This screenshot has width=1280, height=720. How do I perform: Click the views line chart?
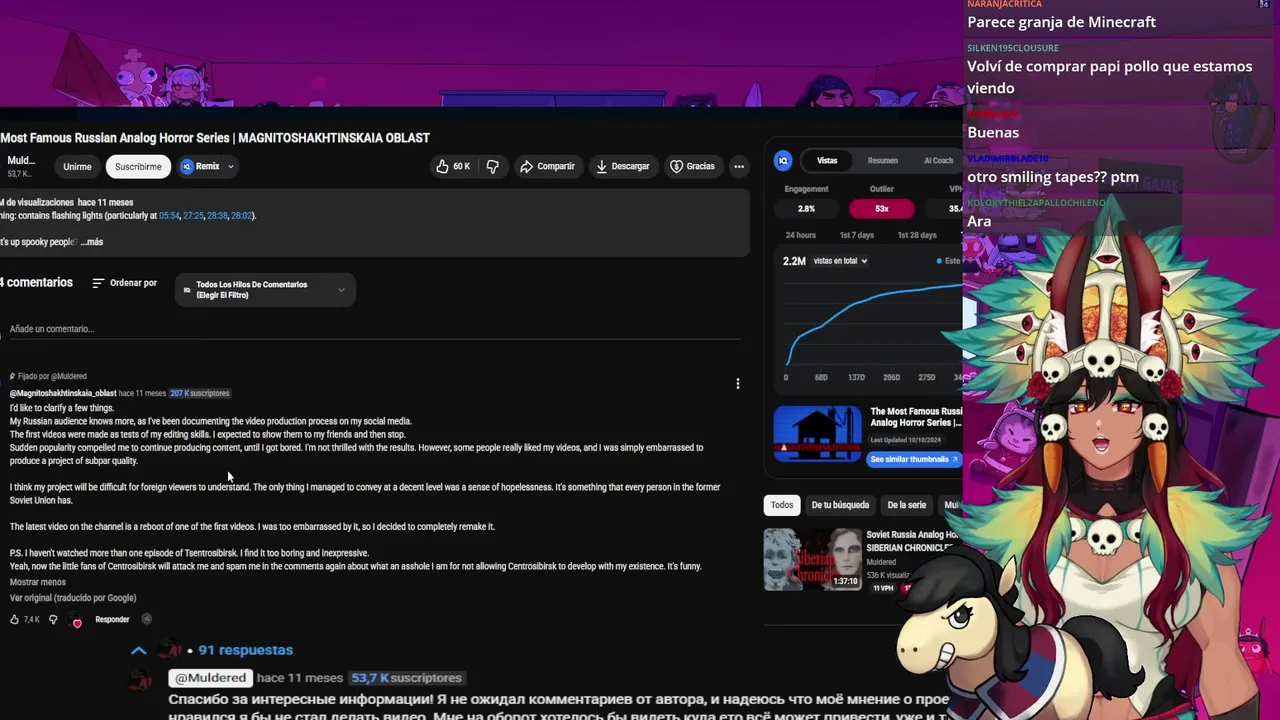point(873,327)
